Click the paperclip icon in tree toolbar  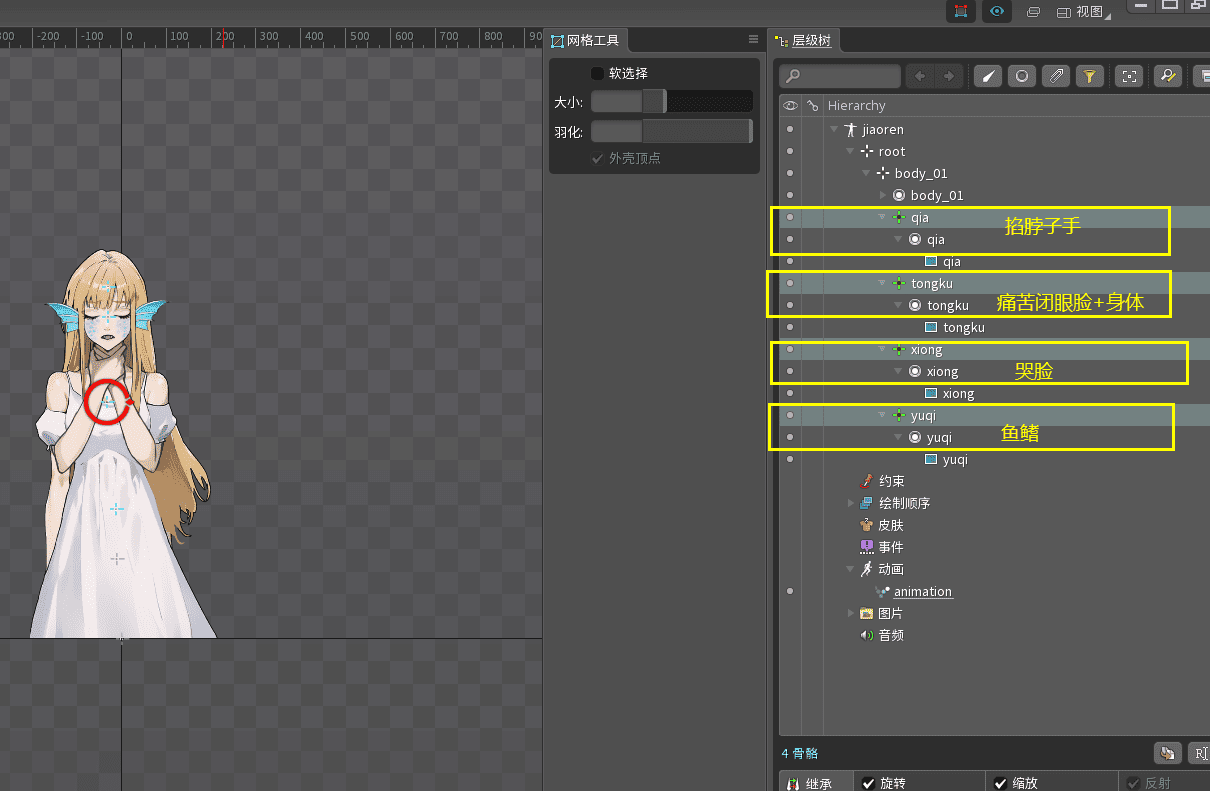(x=1056, y=76)
